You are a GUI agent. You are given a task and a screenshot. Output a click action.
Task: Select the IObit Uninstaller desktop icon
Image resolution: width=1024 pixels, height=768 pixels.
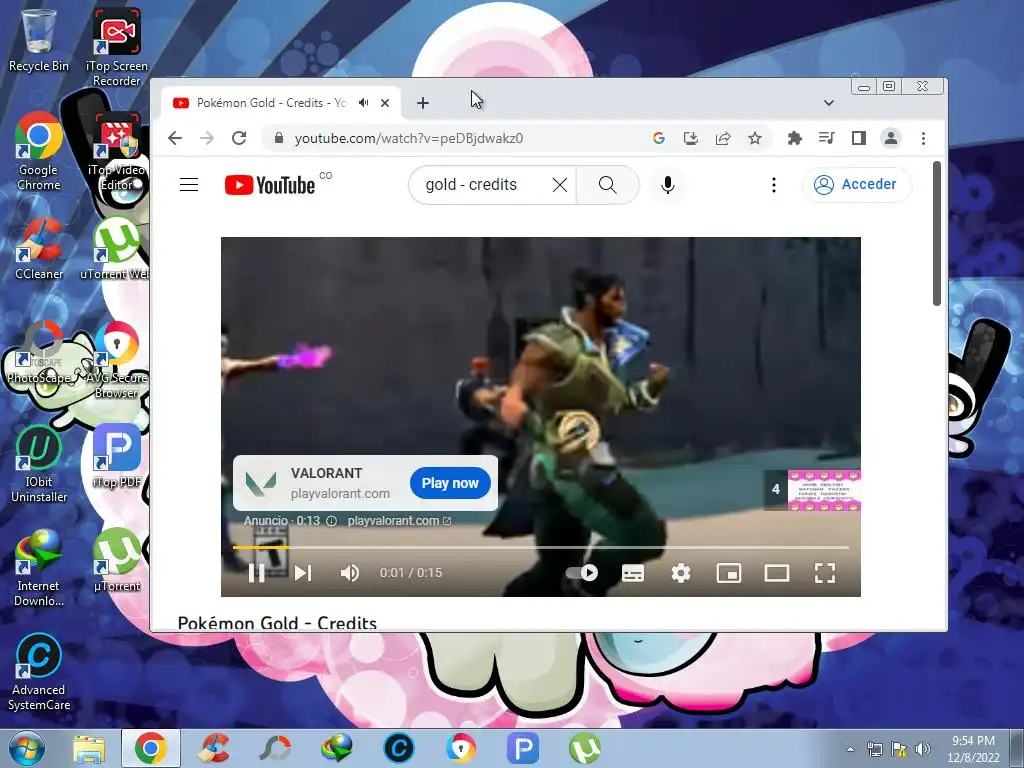click(x=39, y=463)
